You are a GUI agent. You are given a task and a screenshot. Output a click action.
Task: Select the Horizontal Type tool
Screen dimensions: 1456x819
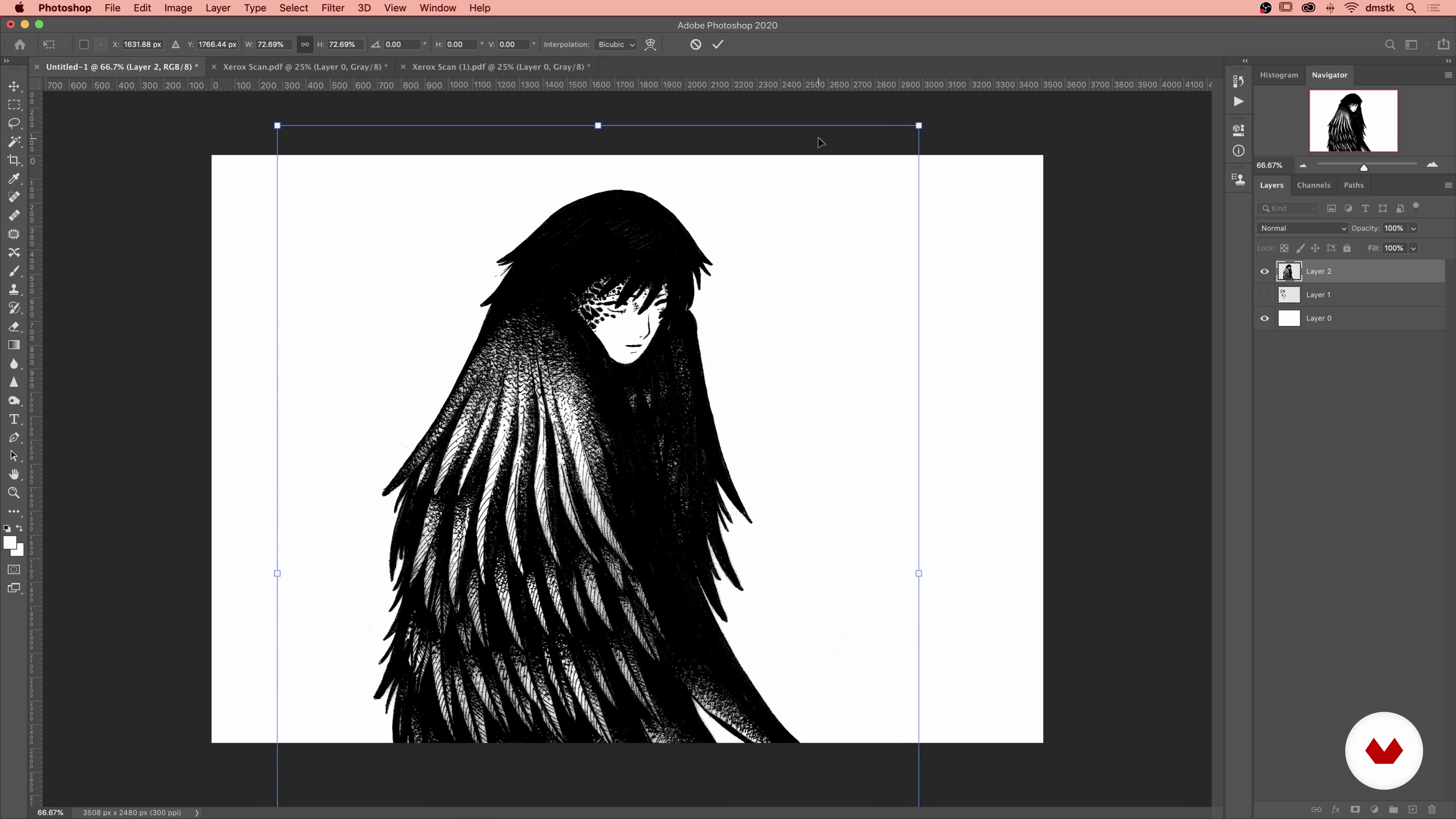[x=14, y=419]
